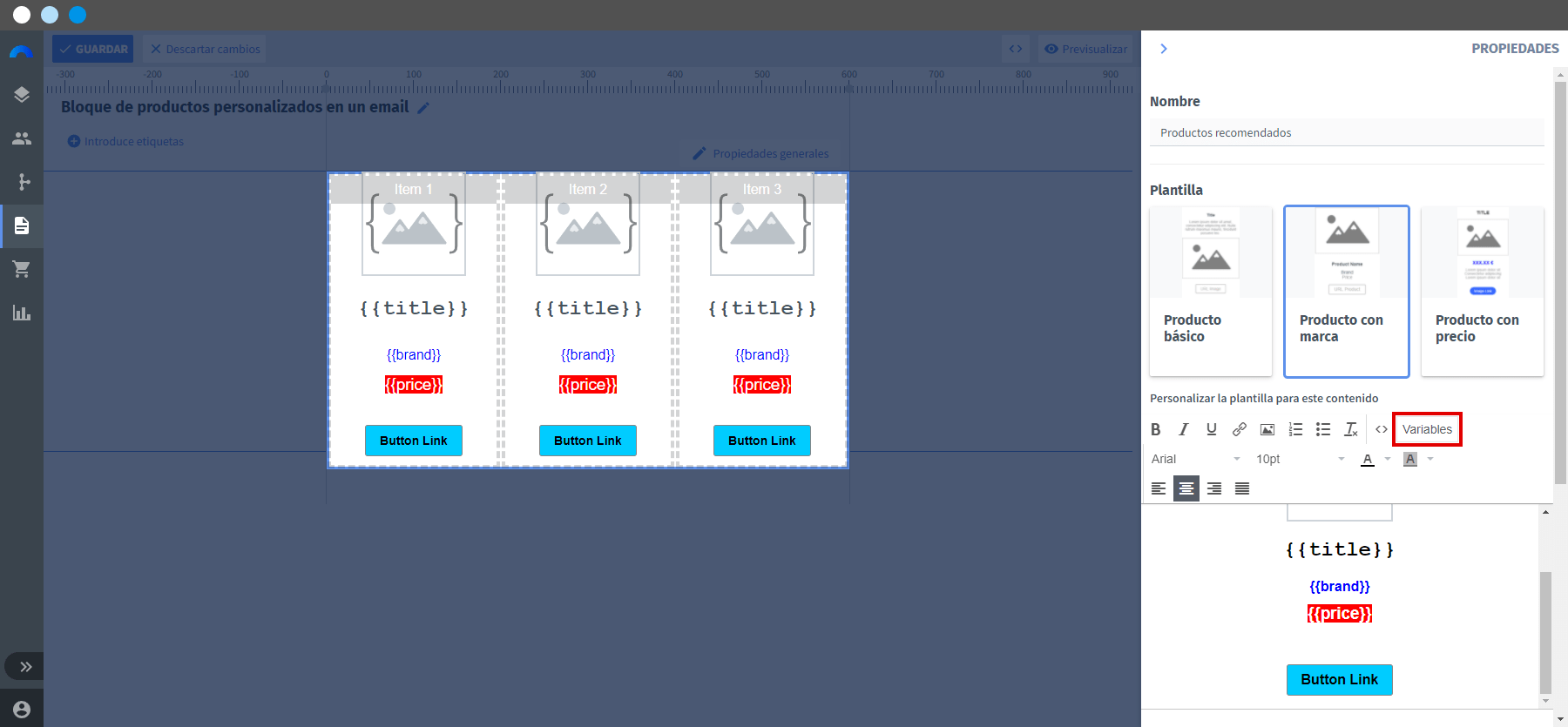
Task: Click Button Link under Item 1
Action: pos(414,441)
